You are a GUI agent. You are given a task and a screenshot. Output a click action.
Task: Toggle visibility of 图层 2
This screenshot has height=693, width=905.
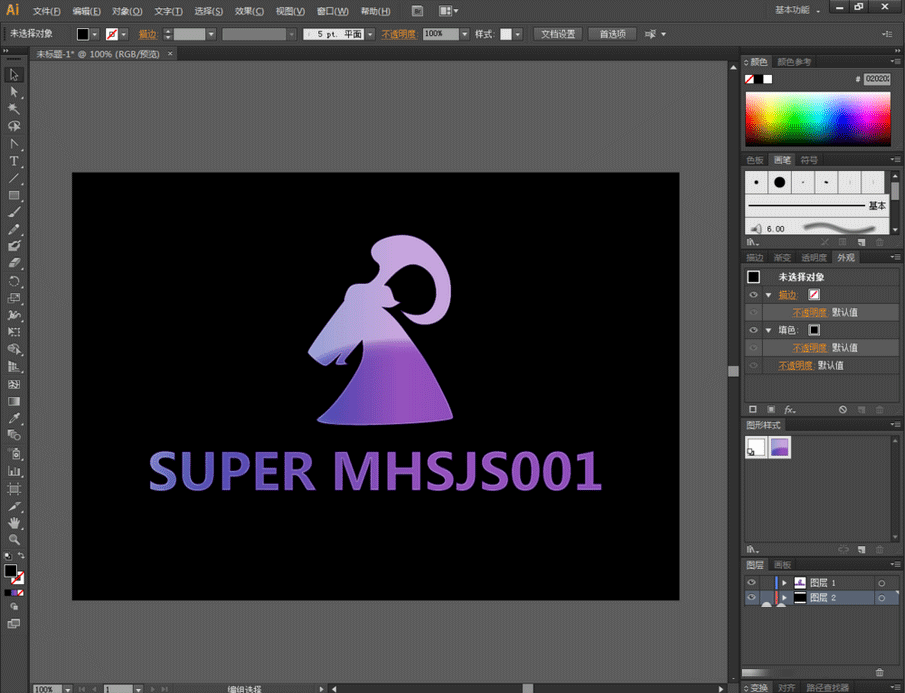coord(751,598)
